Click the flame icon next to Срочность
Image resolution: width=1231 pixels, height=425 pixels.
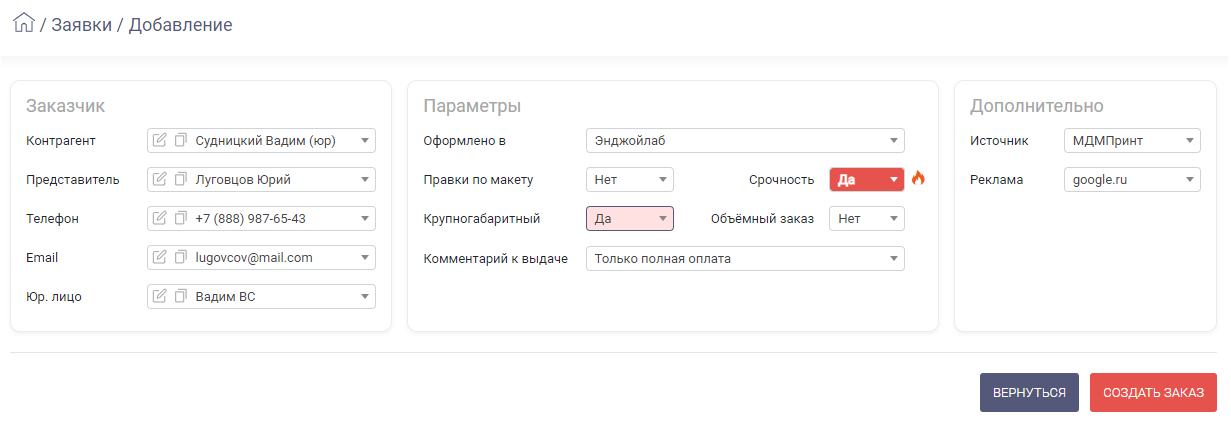click(x=918, y=179)
